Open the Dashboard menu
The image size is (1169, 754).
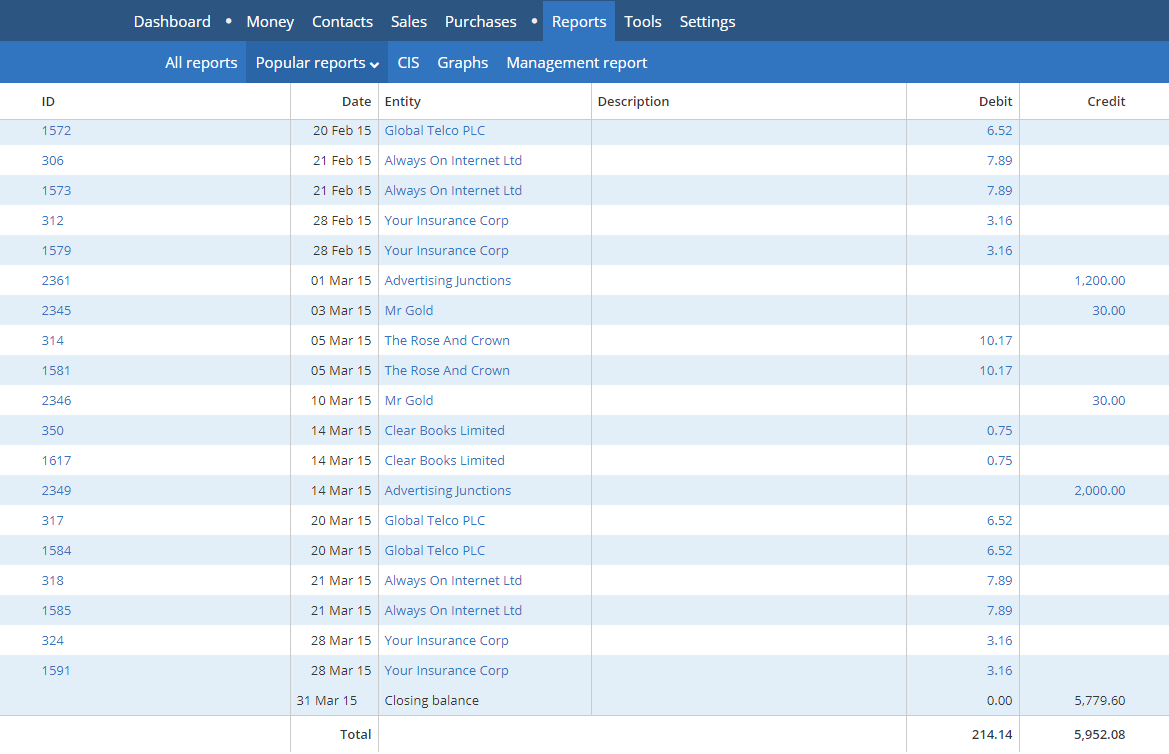(x=171, y=22)
